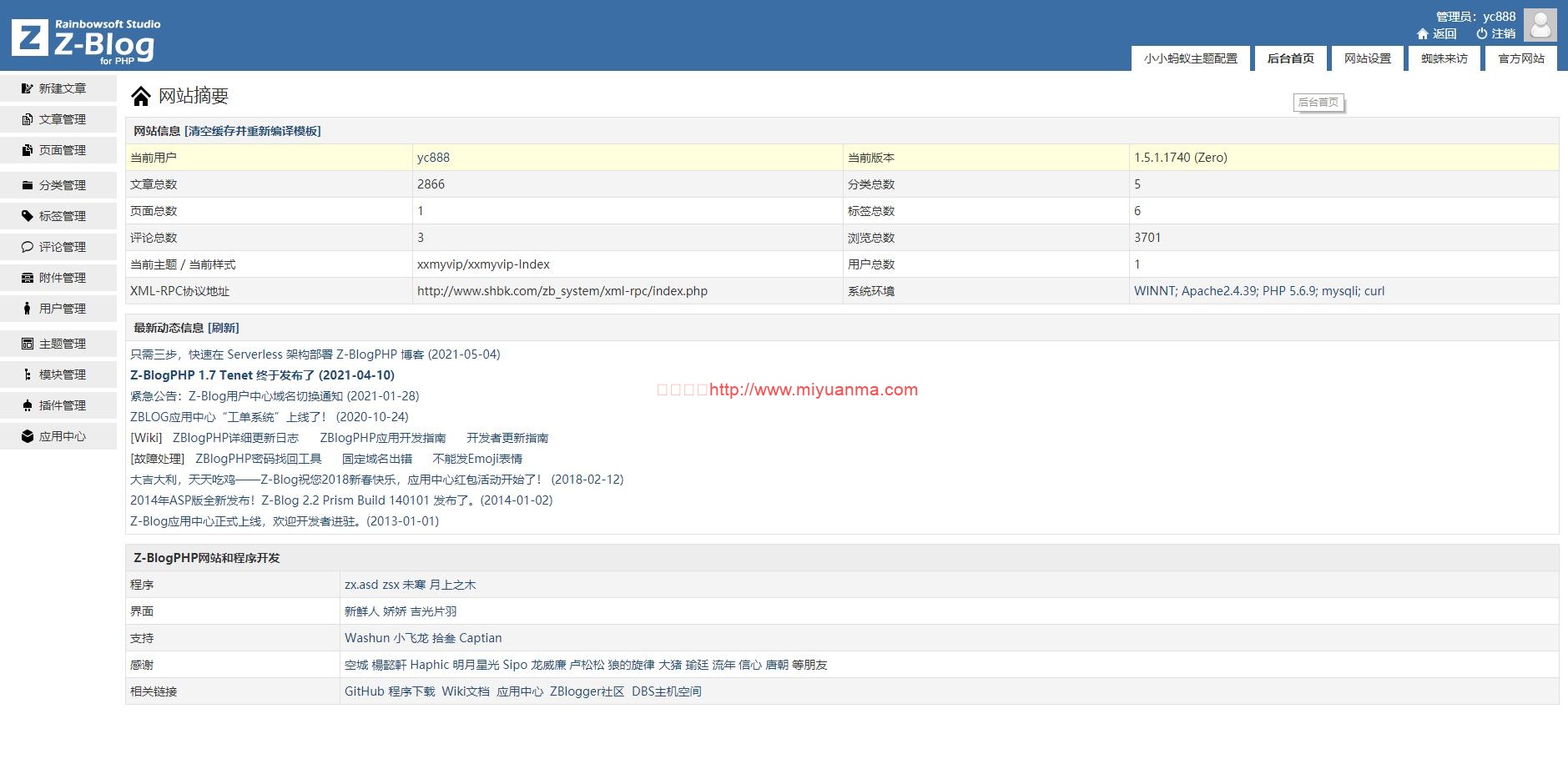Click the 模块管理 module icon
The height and width of the screenshot is (774, 1568).
[x=28, y=374]
